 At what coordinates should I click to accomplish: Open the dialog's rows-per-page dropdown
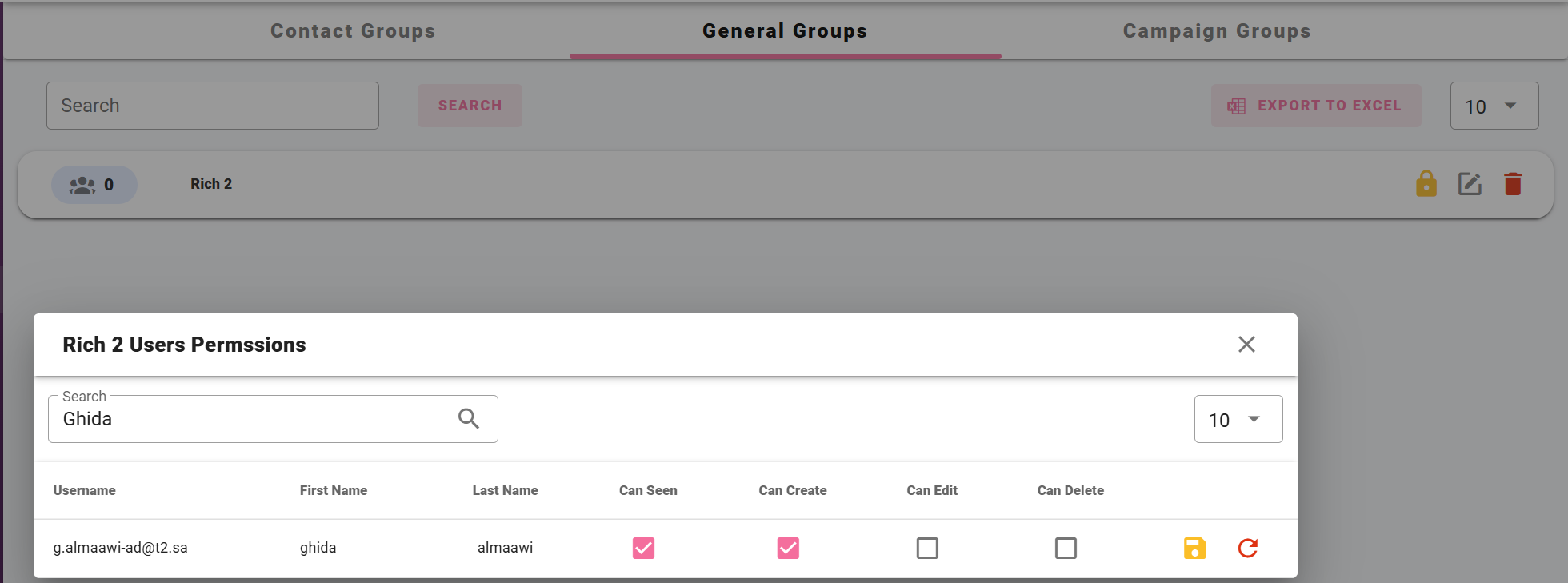1238,419
